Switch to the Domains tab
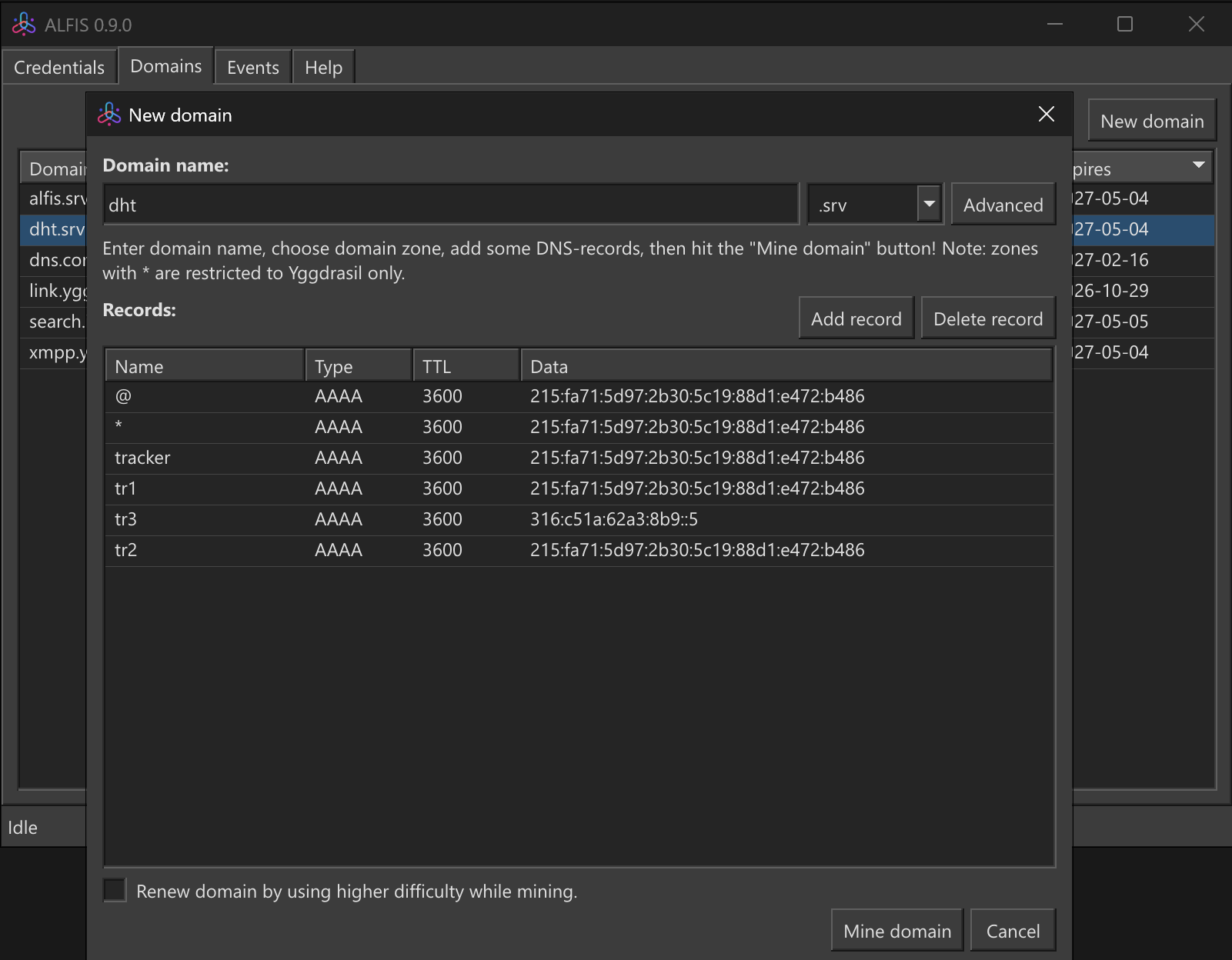 click(166, 66)
